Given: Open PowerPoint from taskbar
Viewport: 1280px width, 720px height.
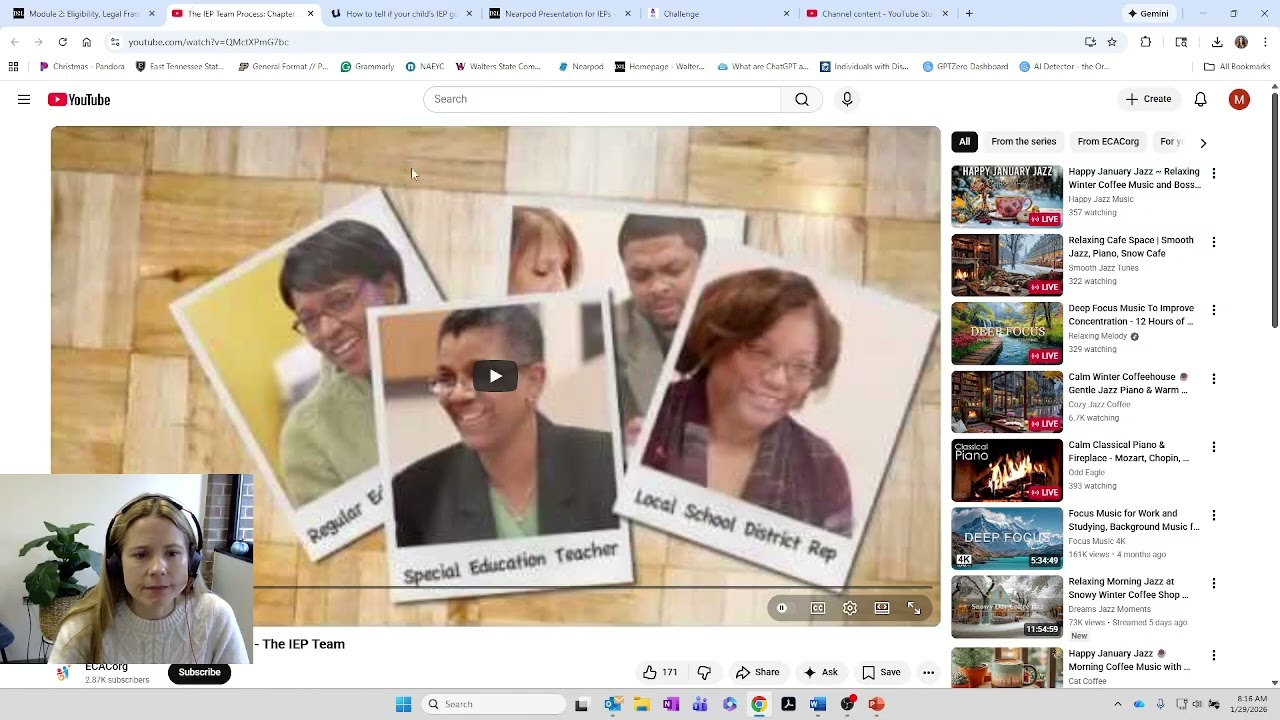Looking at the screenshot, I should [876, 704].
